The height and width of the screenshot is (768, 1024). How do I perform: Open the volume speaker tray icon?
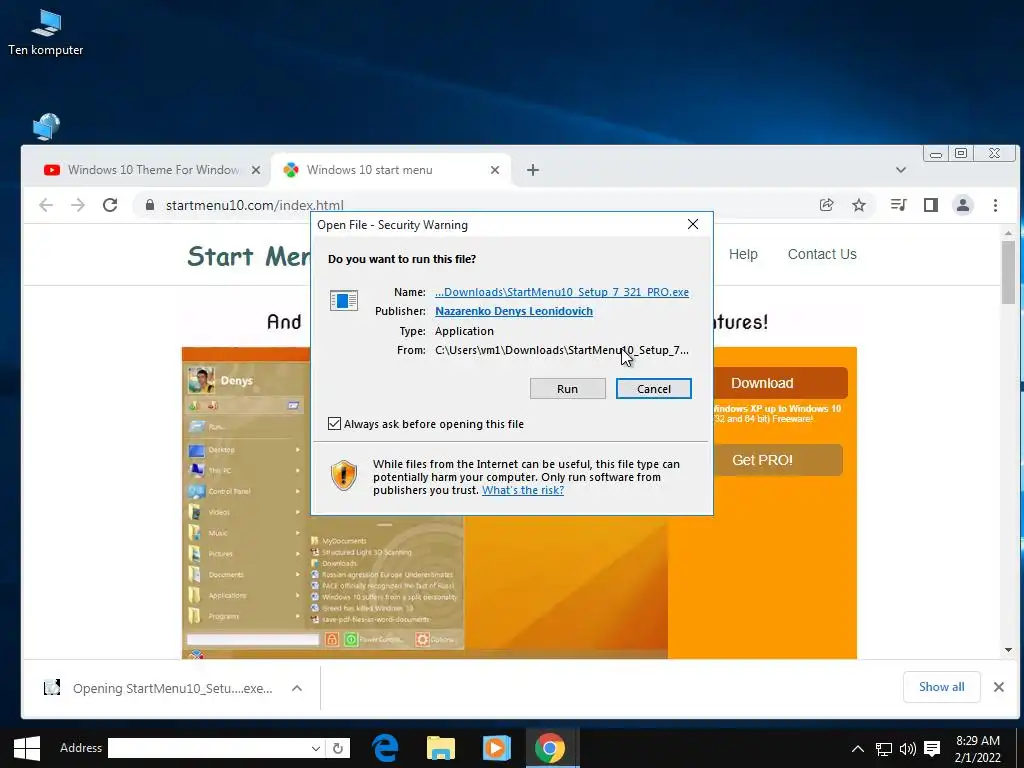click(x=908, y=749)
